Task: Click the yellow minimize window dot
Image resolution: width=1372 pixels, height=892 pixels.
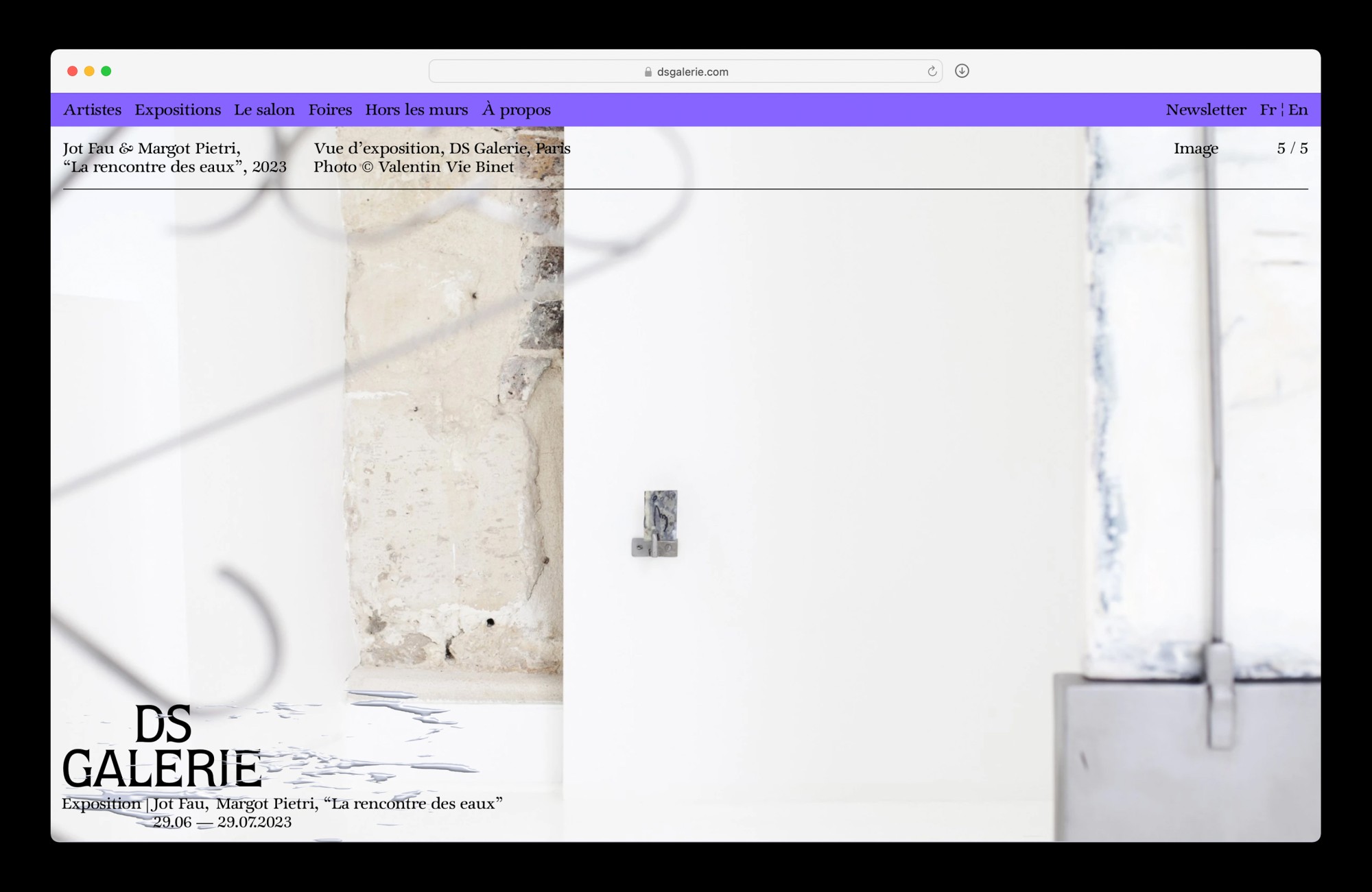Action: [89, 71]
